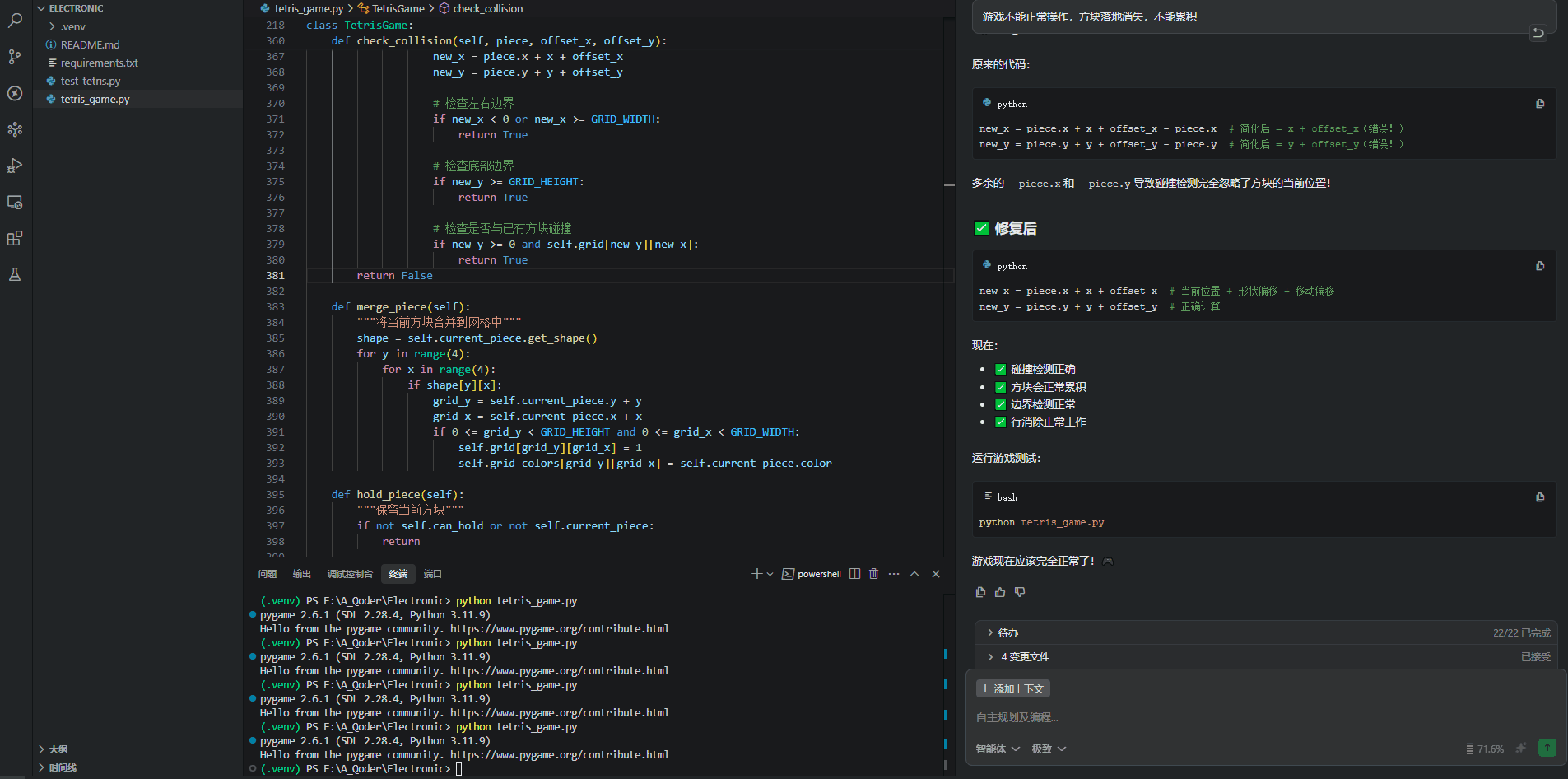Screen dimensions: 1568x779
Task: Open requirements.txt in the explorer
Action: pyautogui.click(x=137, y=63)
